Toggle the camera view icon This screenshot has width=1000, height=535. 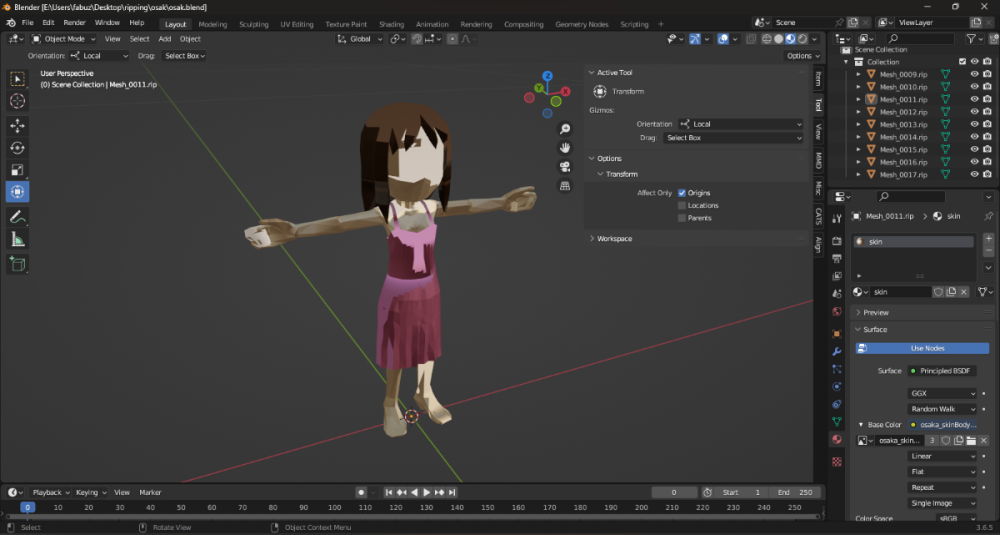tap(565, 167)
